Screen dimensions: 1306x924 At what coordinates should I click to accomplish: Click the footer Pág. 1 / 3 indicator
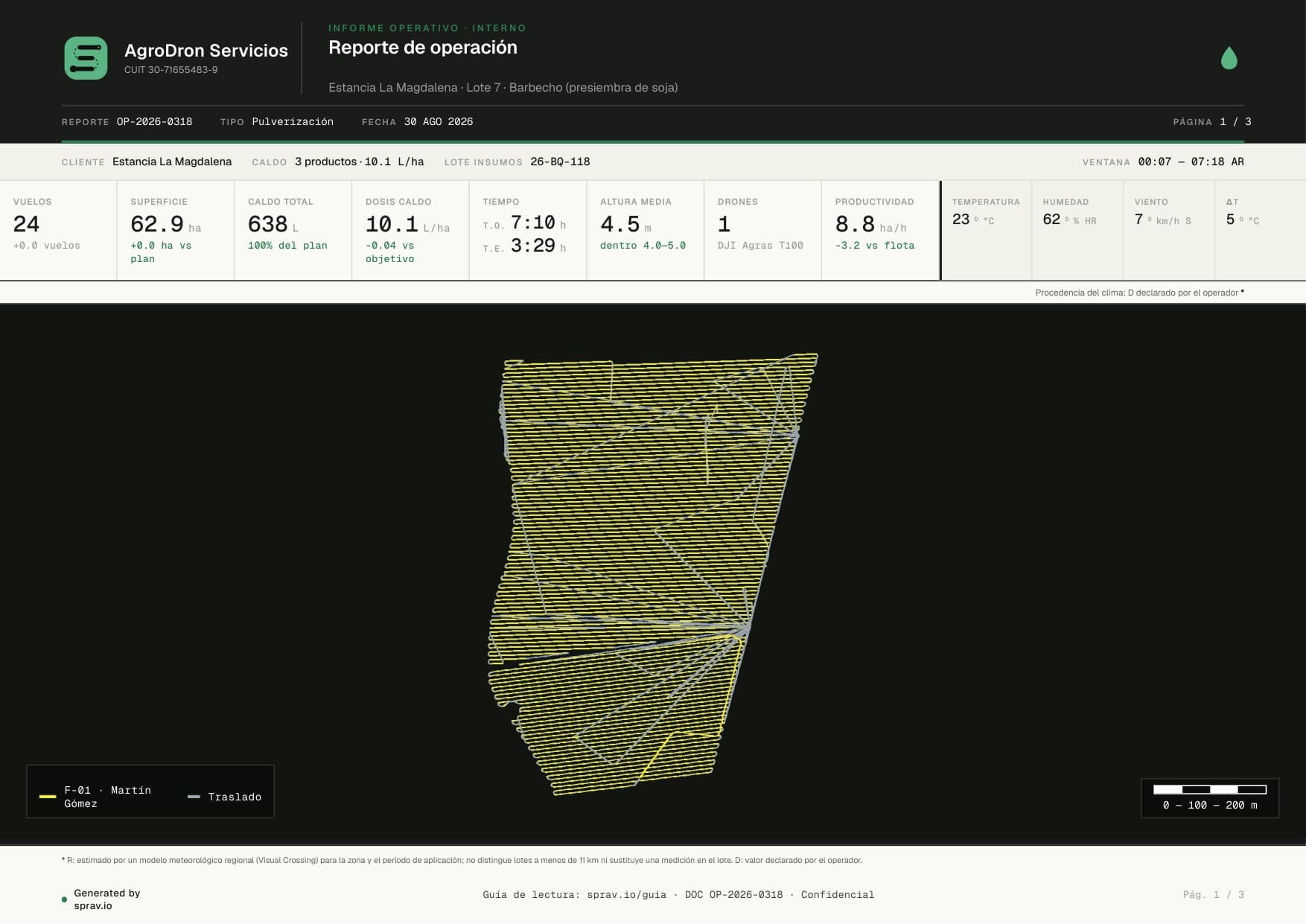pos(1214,895)
